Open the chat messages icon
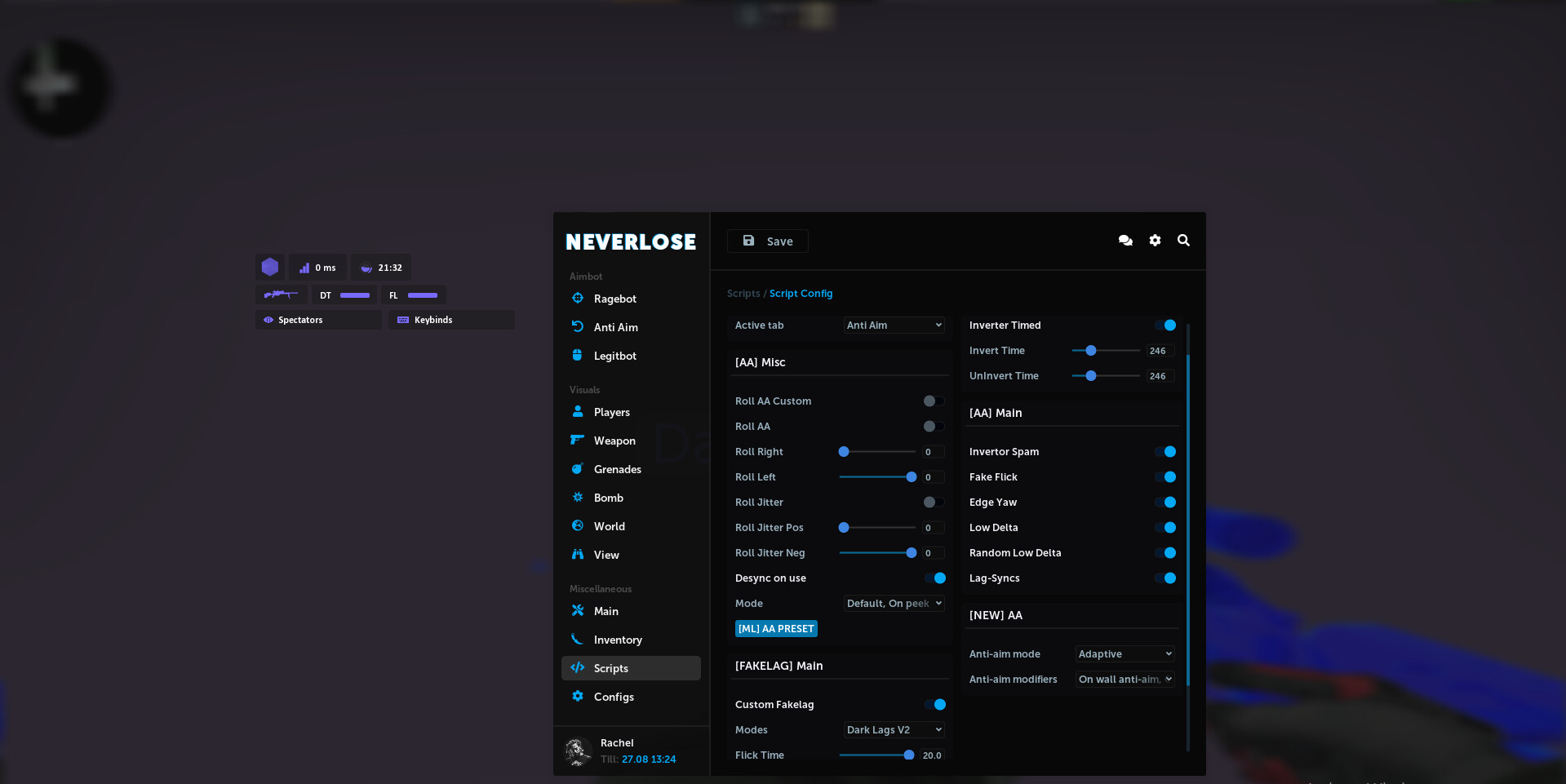Image resolution: width=1566 pixels, height=784 pixels. 1125,241
